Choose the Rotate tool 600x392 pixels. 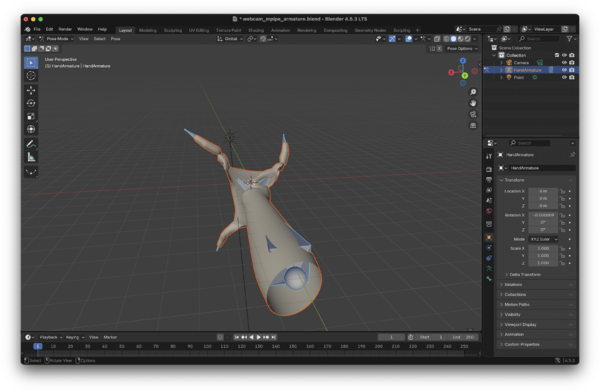[31, 103]
